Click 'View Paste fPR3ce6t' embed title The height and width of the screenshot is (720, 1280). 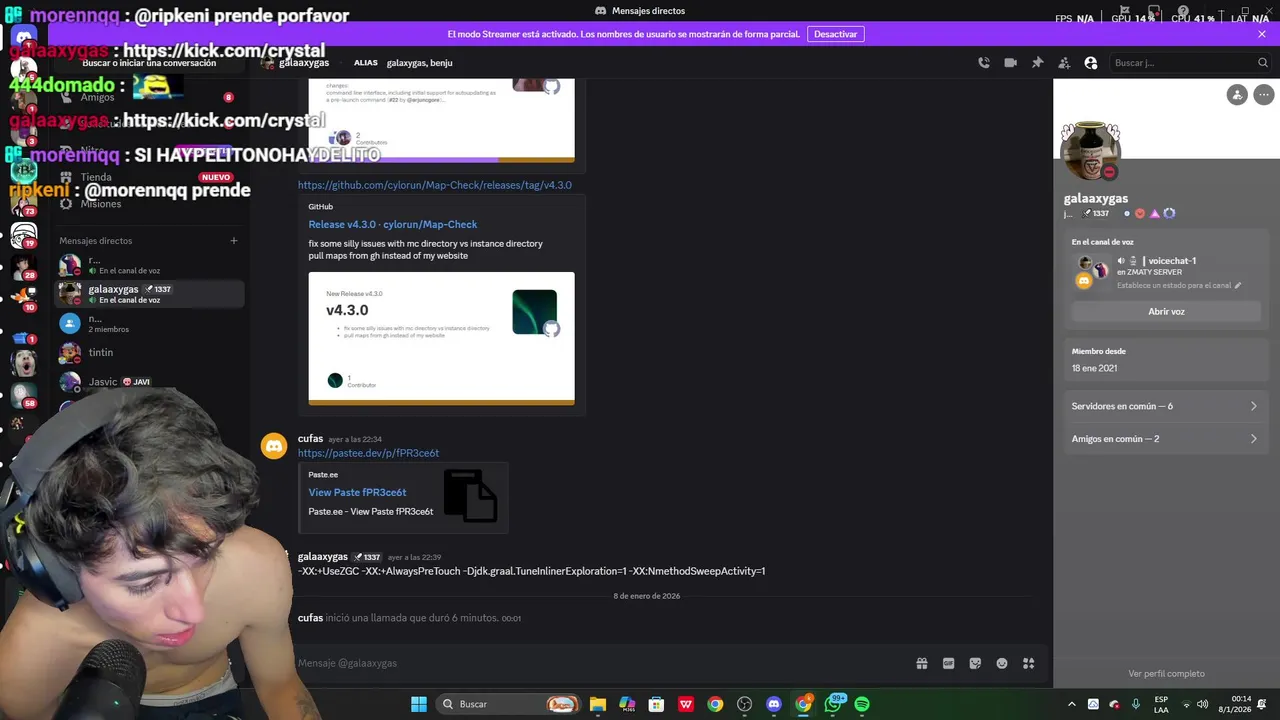click(357, 492)
